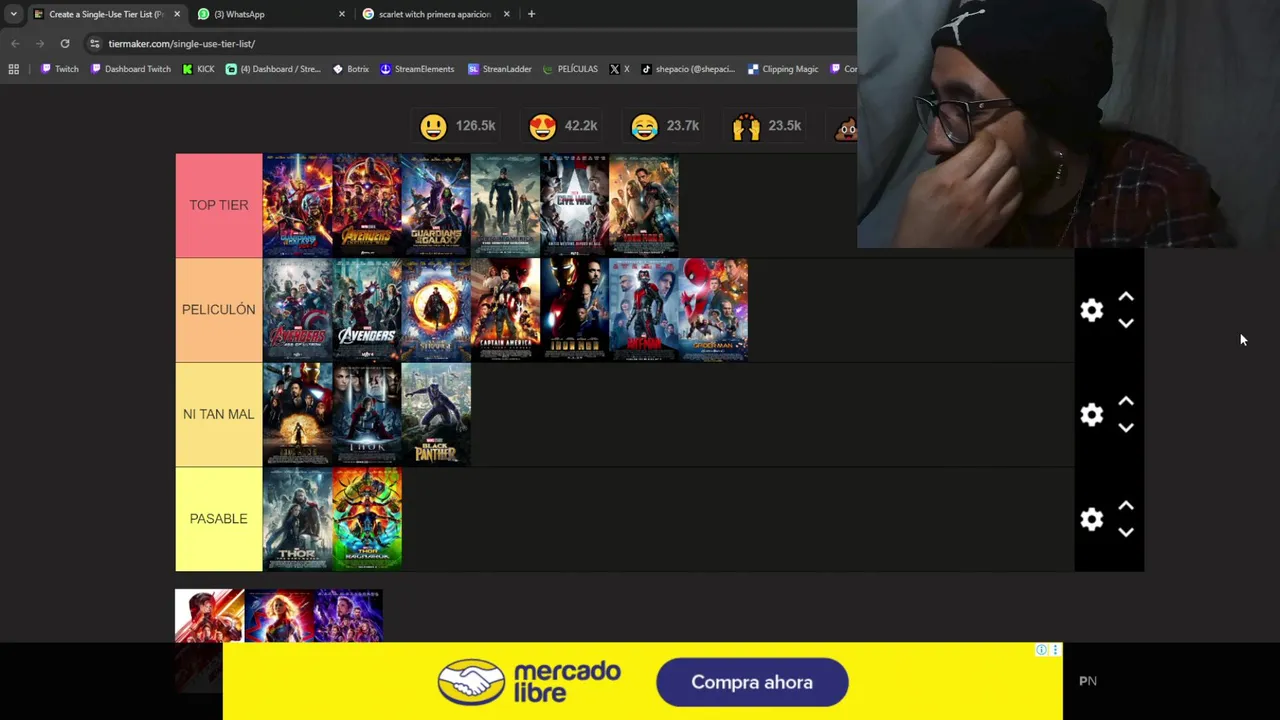Open settings gear for NI TAN MAL row

[x=1091, y=415]
